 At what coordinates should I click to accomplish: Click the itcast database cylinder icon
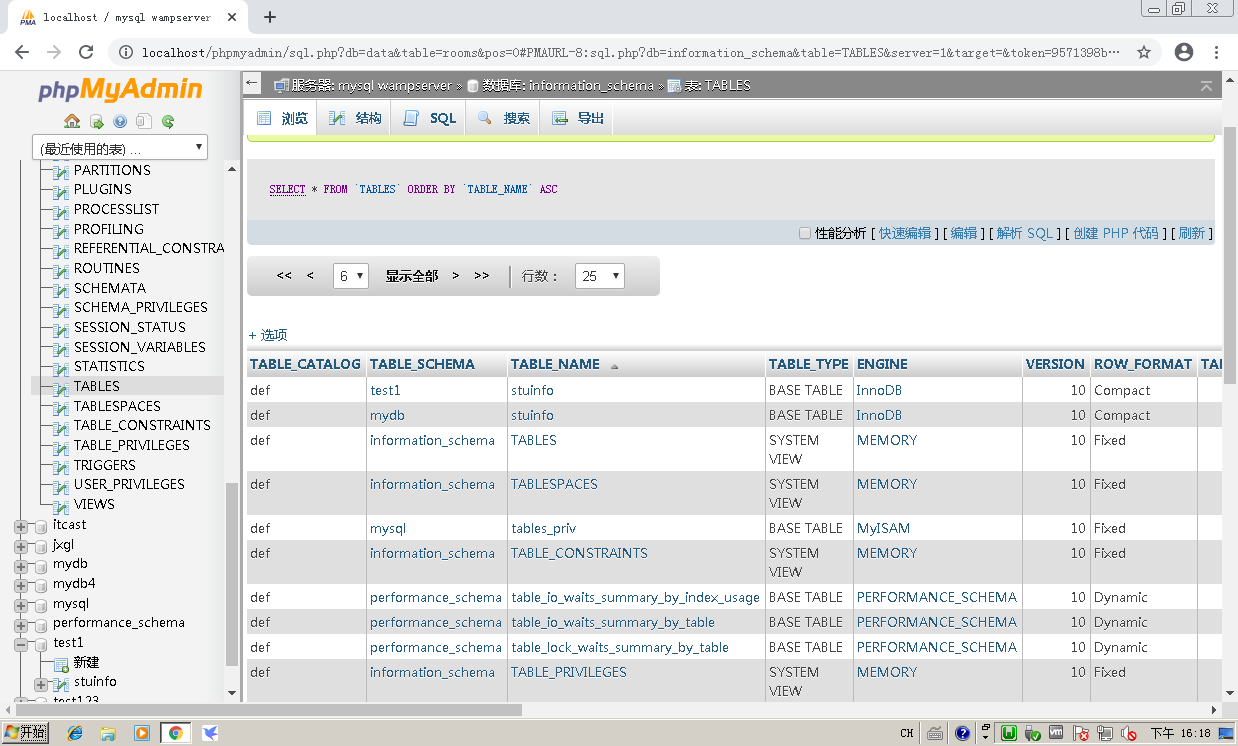[41, 525]
